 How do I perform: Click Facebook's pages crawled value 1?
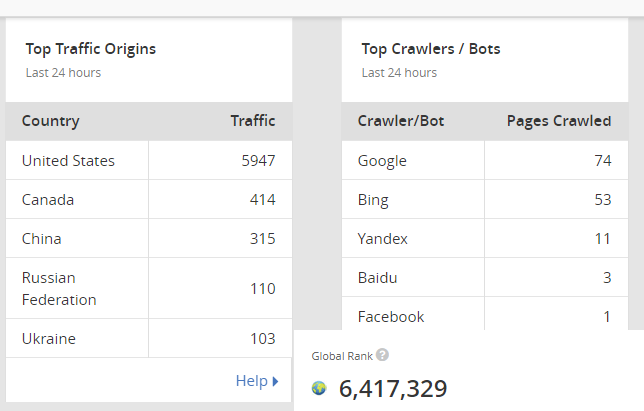pyautogui.click(x=607, y=317)
